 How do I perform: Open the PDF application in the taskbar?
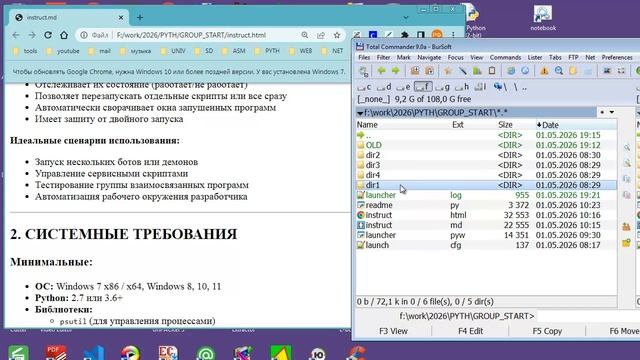tap(56, 352)
